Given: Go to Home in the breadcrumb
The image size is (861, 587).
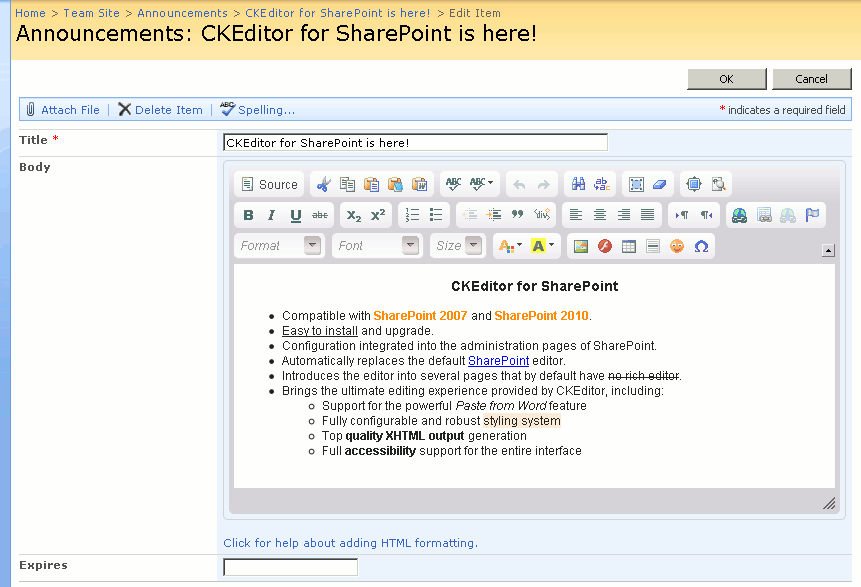Looking at the screenshot, I should tap(30, 13).
